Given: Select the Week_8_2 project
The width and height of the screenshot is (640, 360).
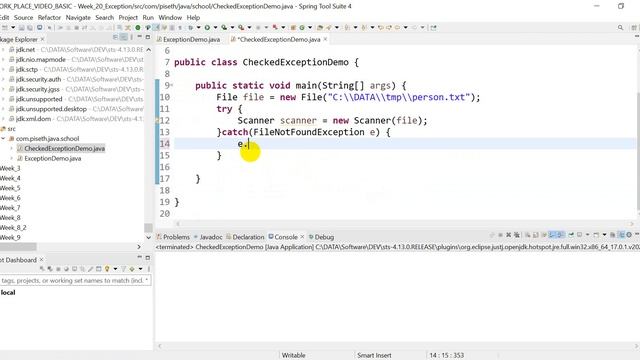Looking at the screenshot, I should coord(13,228).
